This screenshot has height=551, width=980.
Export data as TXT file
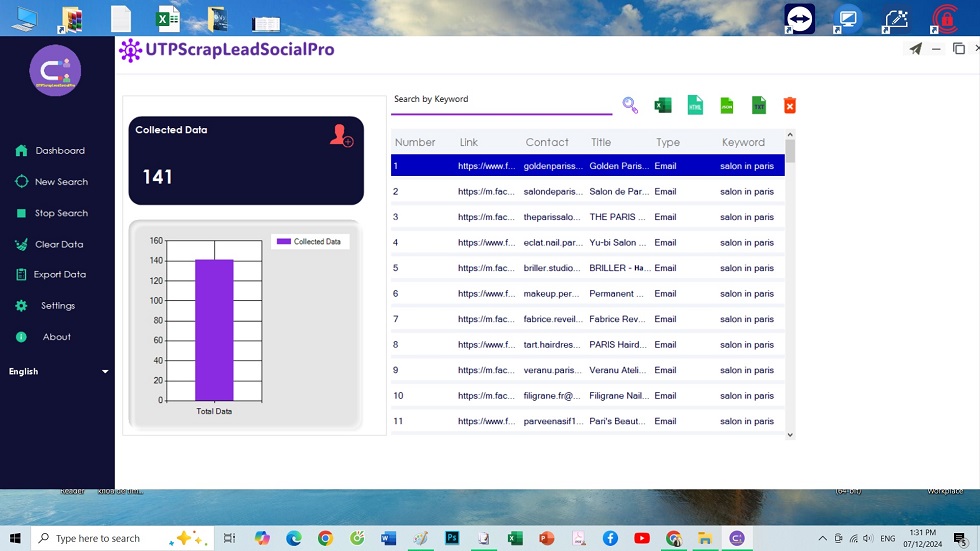tap(759, 105)
